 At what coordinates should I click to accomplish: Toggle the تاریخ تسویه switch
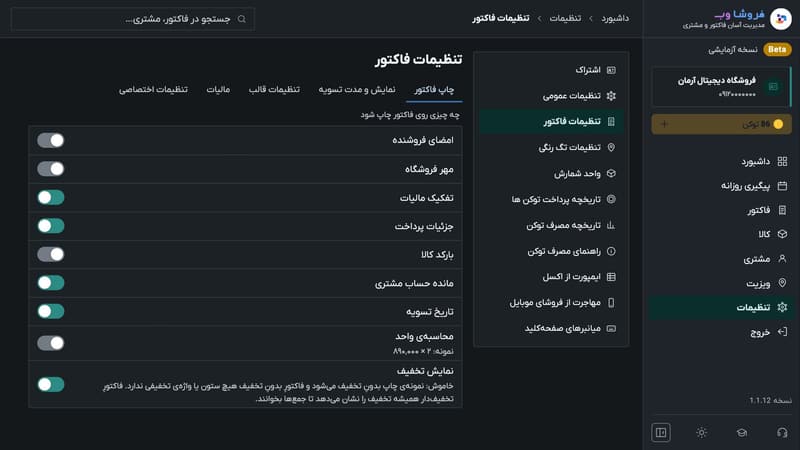tap(51, 311)
